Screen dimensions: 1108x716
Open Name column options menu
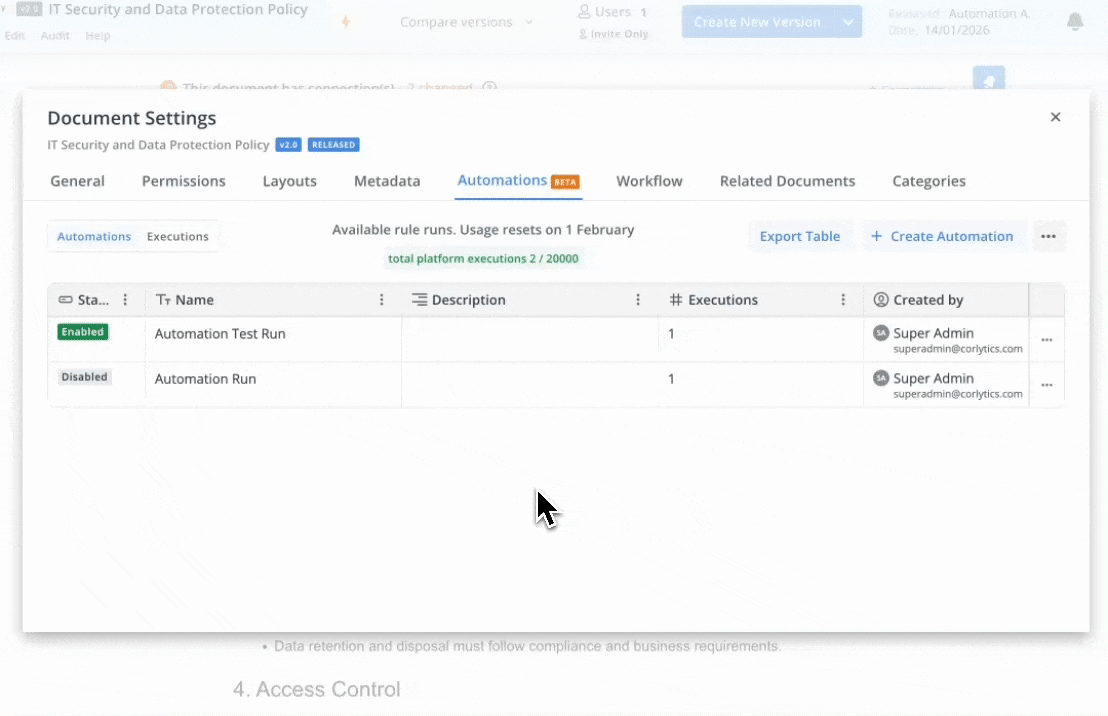[381, 300]
